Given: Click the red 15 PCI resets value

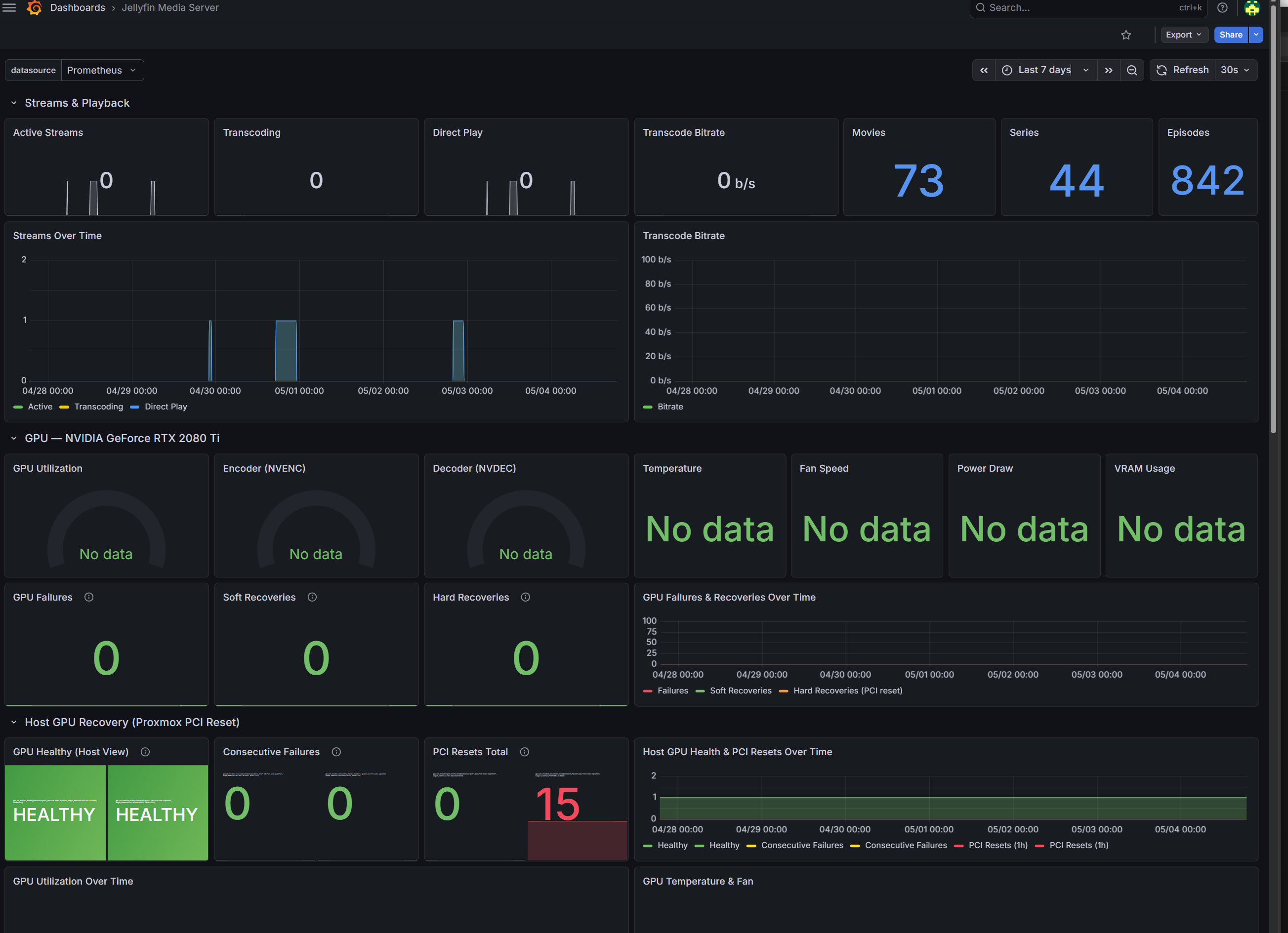Looking at the screenshot, I should pyautogui.click(x=558, y=804).
